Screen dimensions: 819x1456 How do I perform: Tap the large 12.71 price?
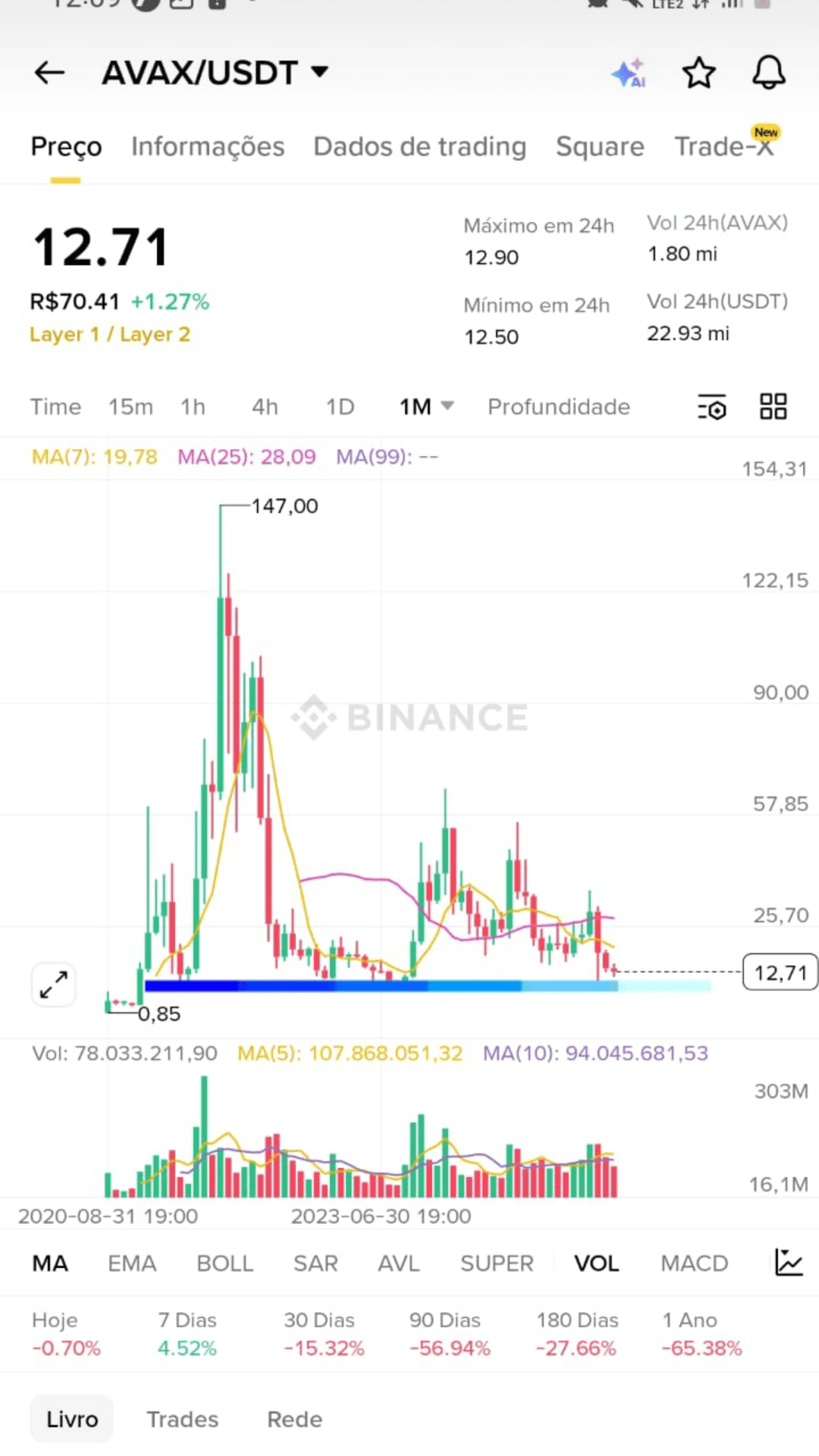pyautogui.click(x=100, y=248)
